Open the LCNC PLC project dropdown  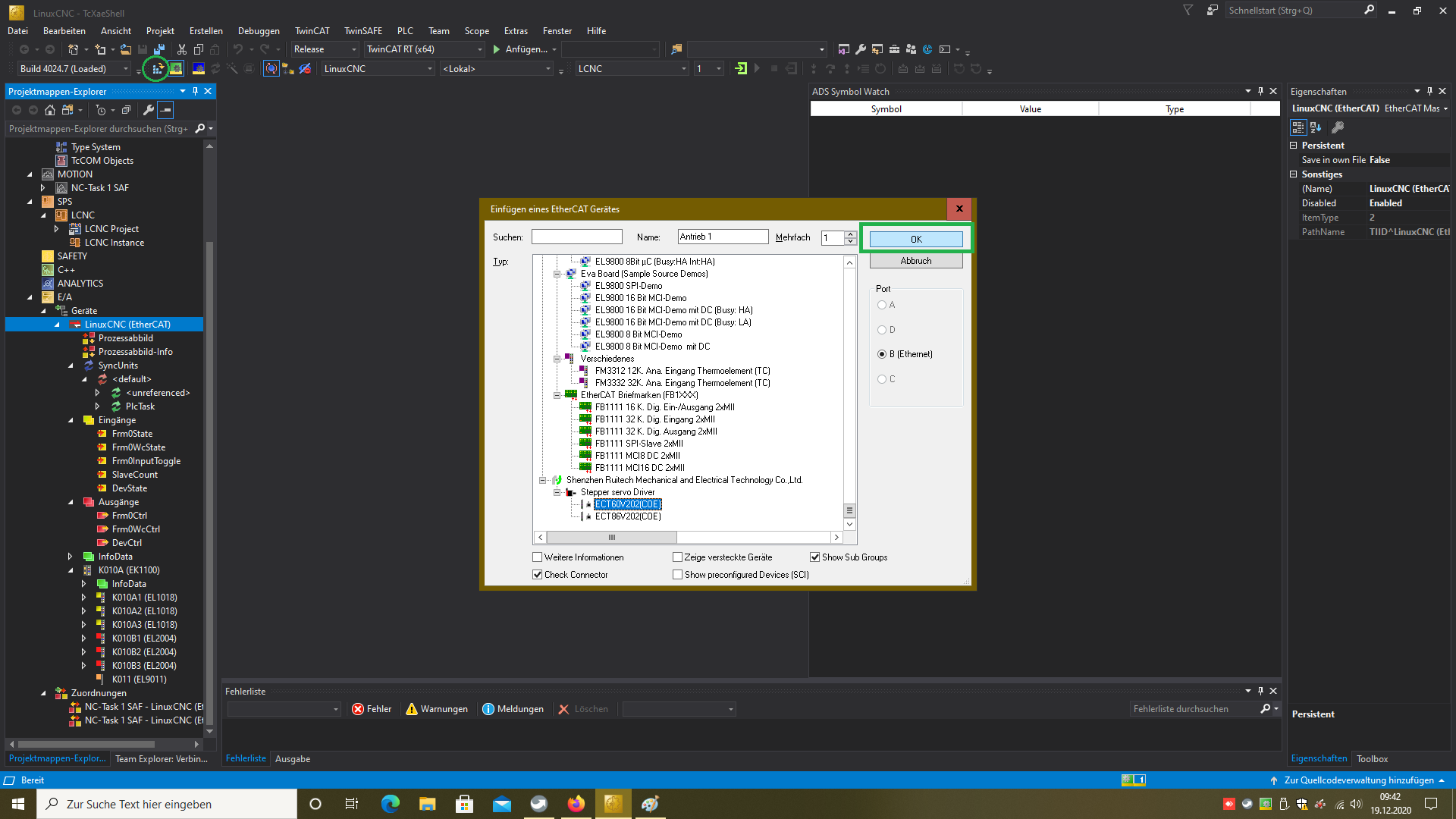point(632,69)
